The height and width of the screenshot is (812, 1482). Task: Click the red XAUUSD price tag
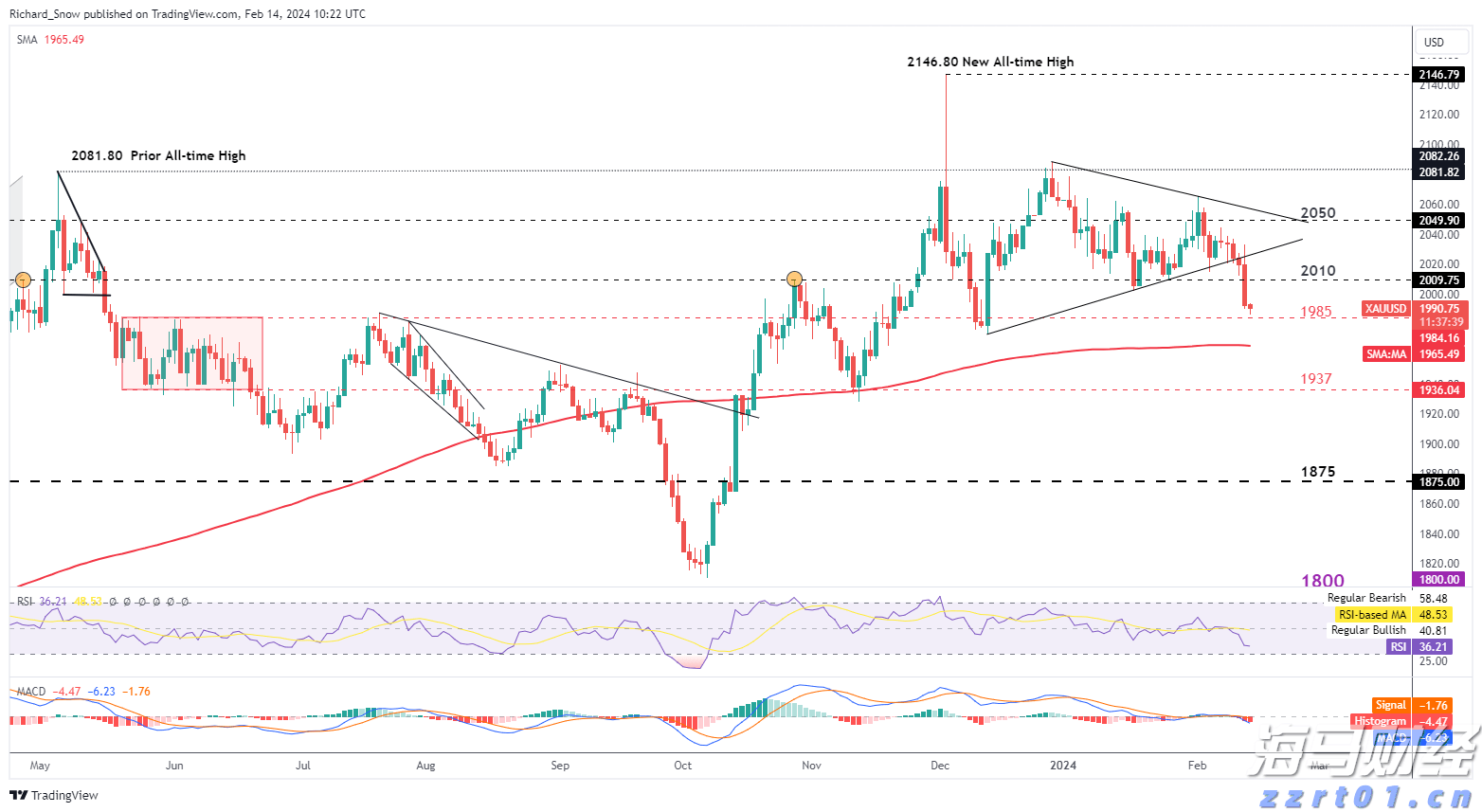1385,309
